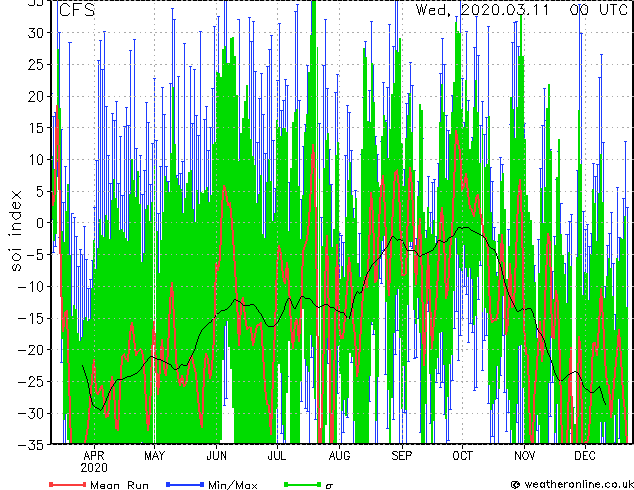The width and height of the screenshot is (634, 490).
Task: Click the green sigma legend line
Action: coord(303,484)
